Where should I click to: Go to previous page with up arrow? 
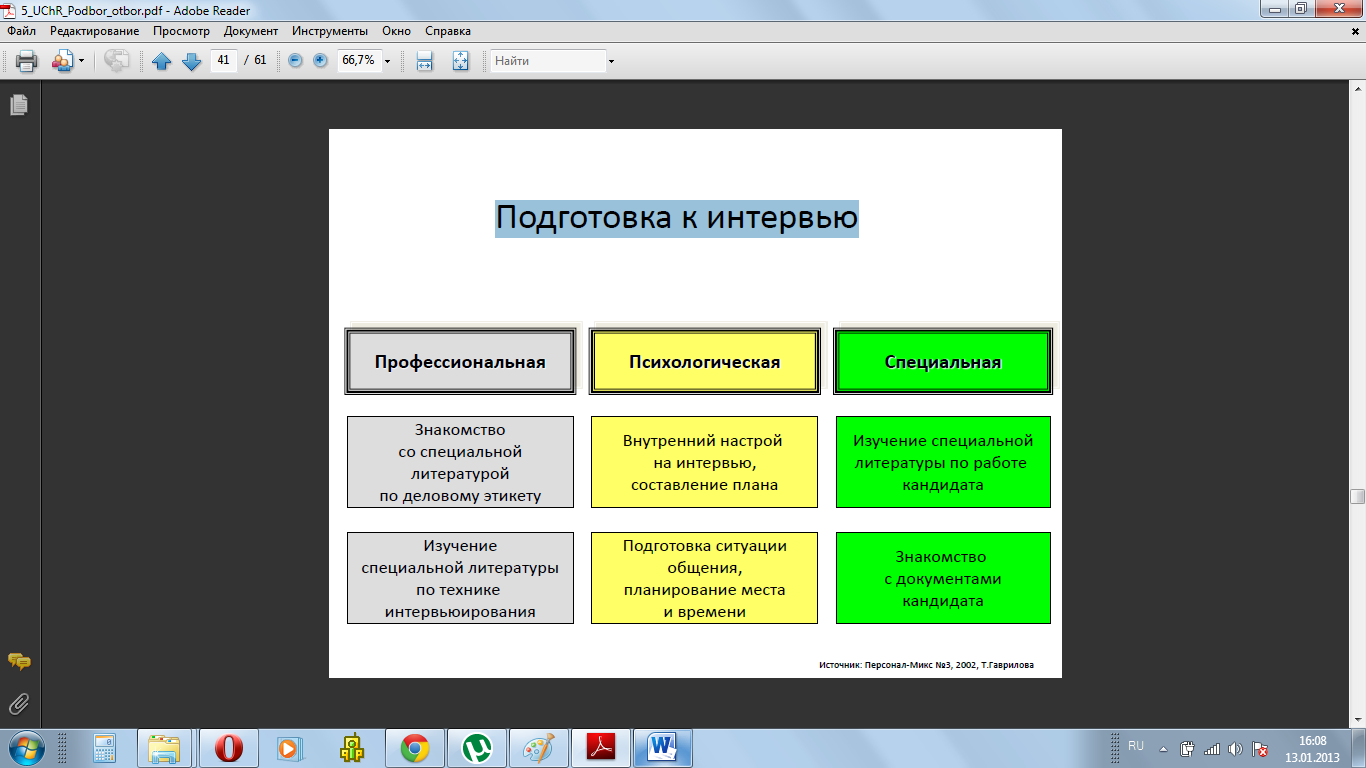[x=162, y=61]
